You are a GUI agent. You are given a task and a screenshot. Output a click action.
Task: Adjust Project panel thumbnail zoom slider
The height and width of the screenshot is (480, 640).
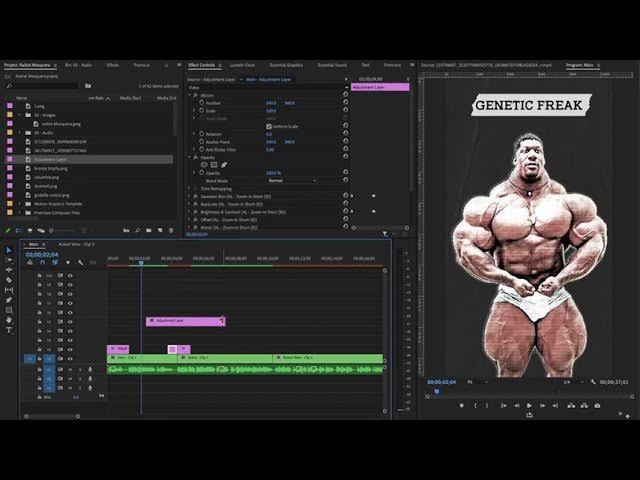61,231
